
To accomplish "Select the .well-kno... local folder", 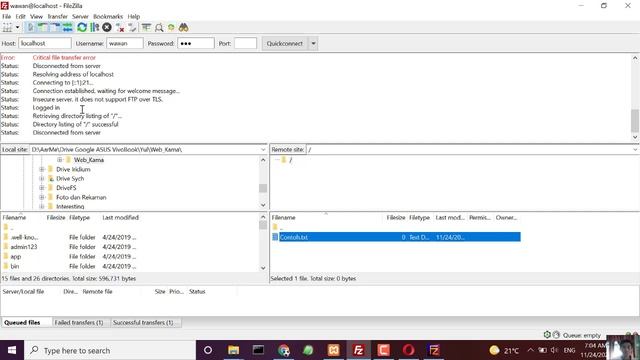I will tap(24, 237).
